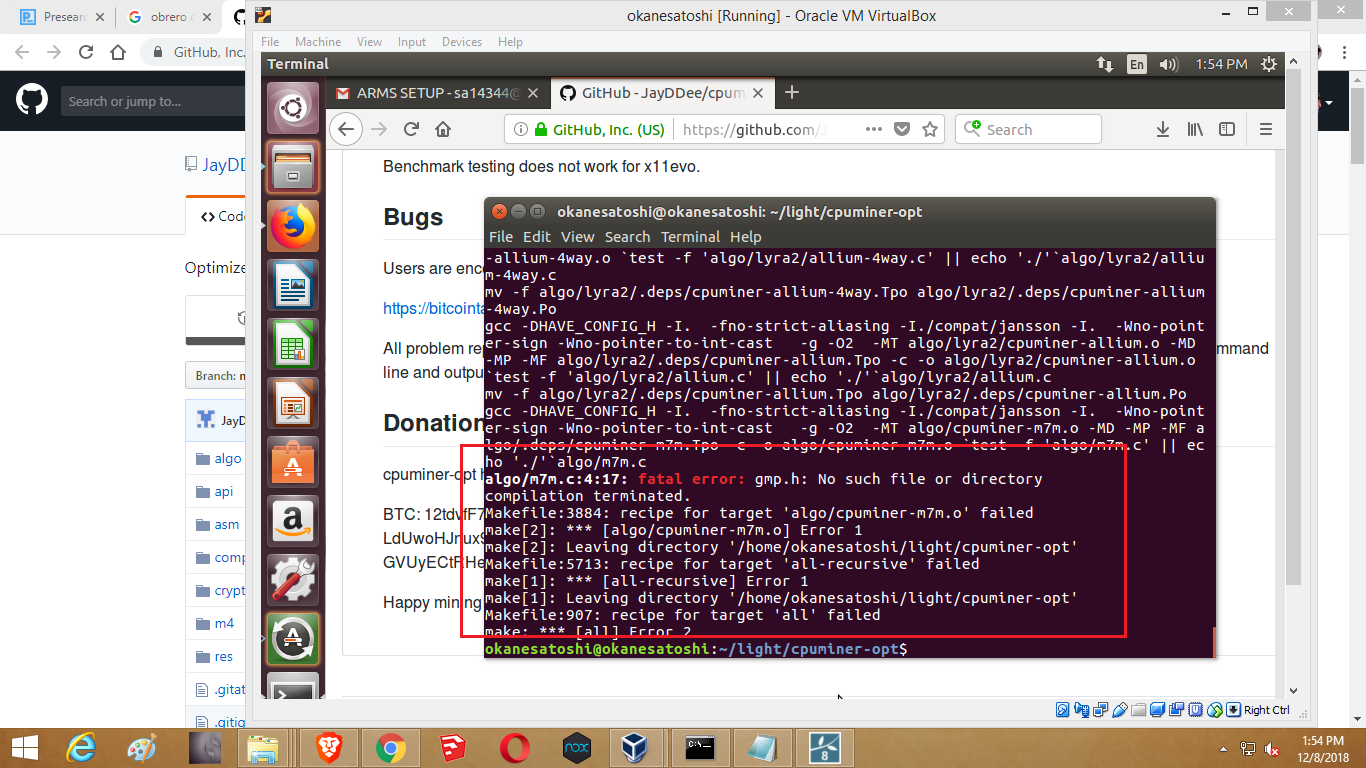Open Brave browser from Windows taskbar

328,748
